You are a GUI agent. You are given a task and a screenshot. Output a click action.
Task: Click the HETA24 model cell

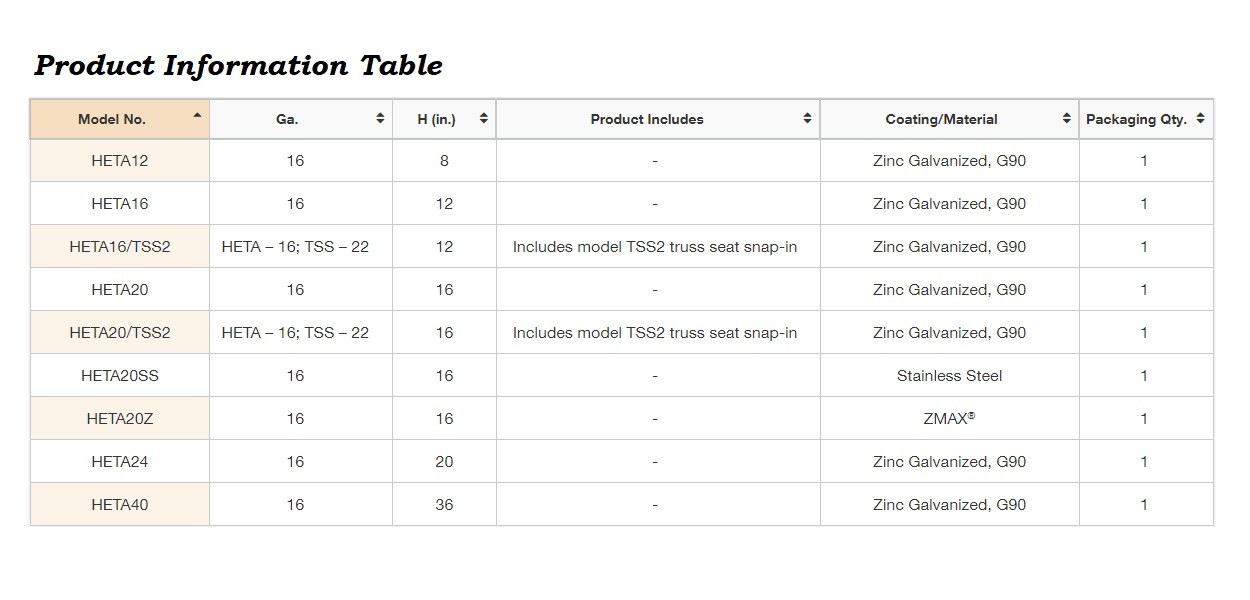click(x=120, y=462)
